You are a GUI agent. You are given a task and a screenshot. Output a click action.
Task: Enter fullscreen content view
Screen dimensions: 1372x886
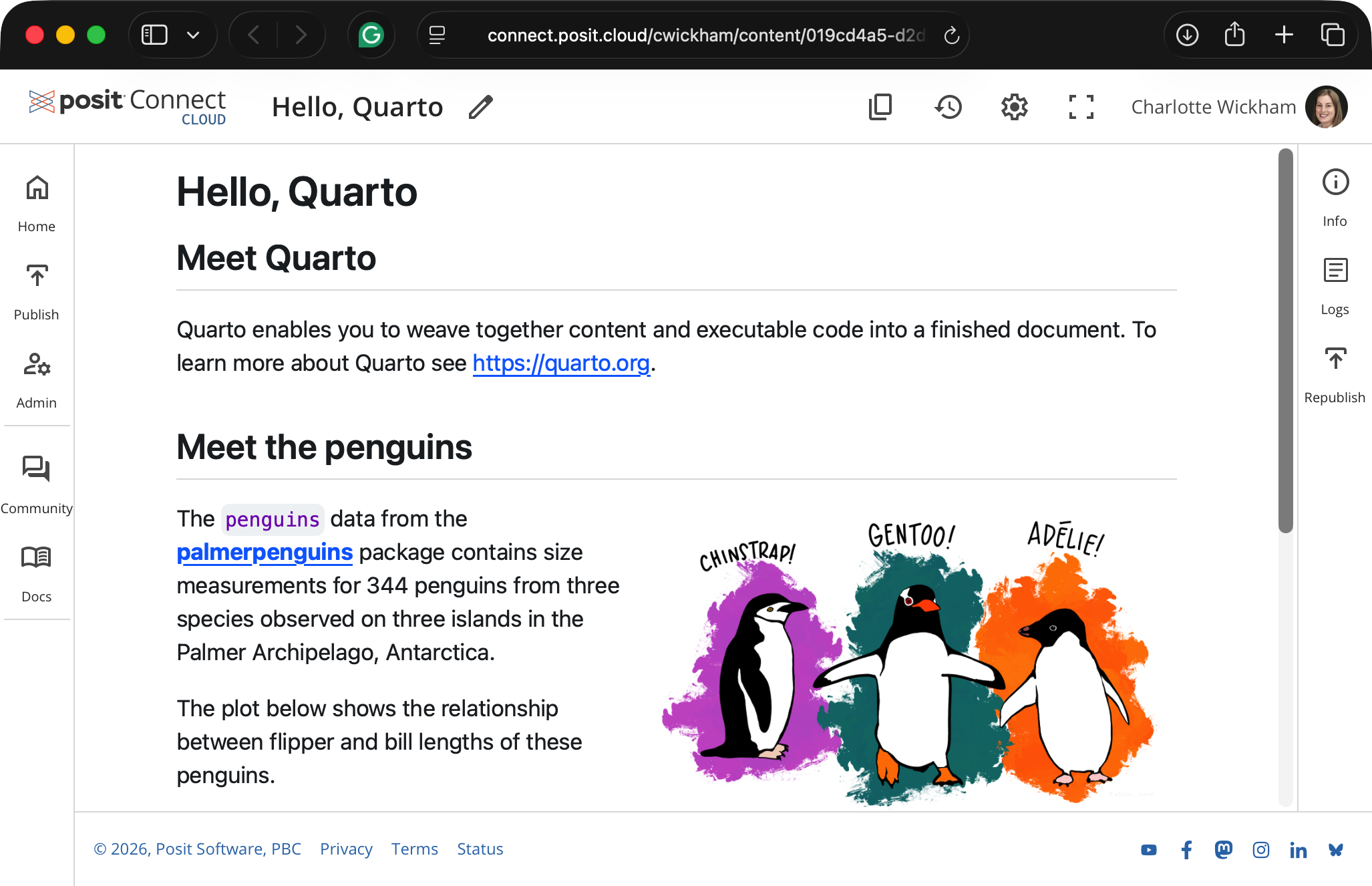coord(1081,107)
